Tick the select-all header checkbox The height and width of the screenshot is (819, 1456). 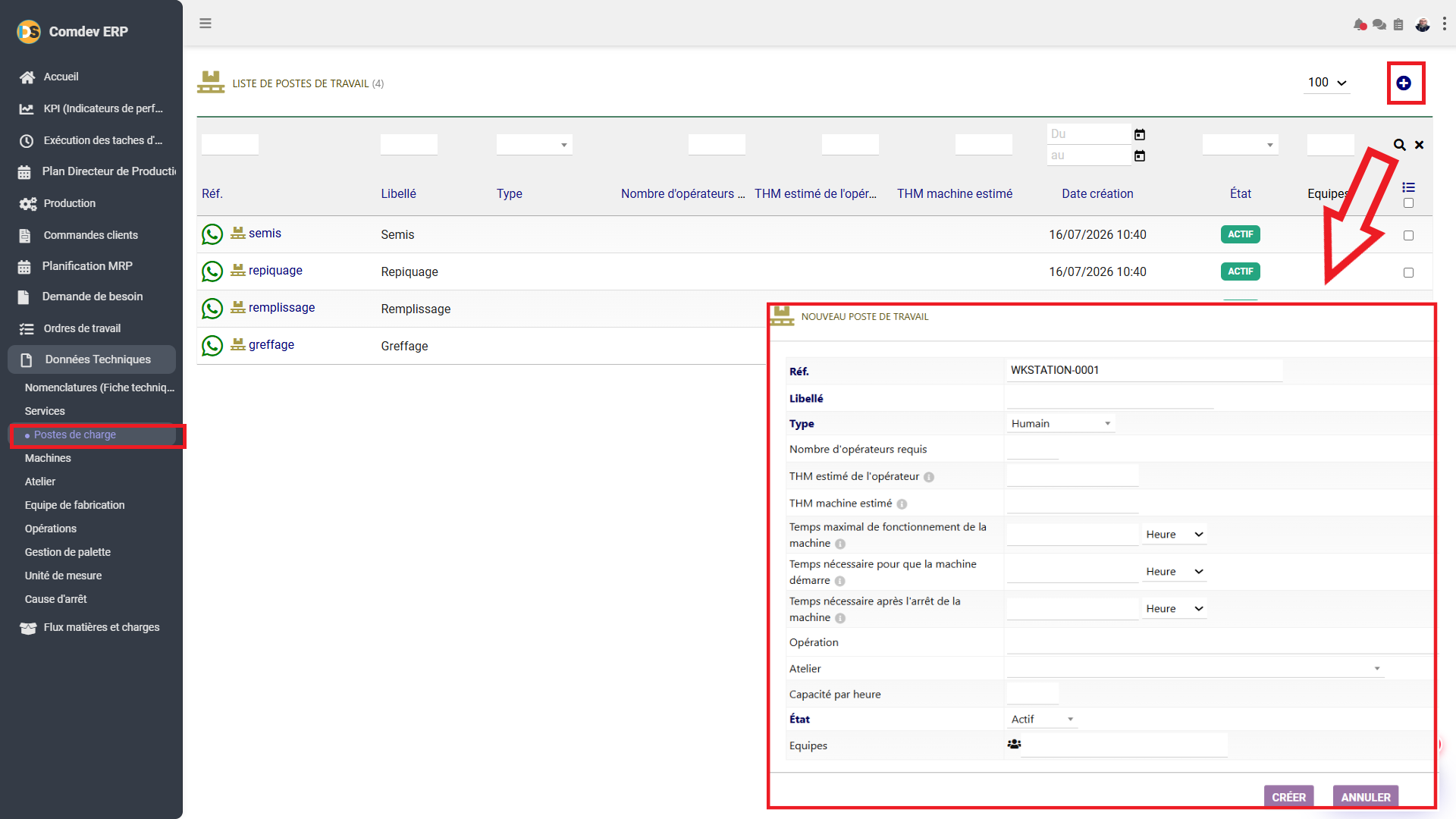pyautogui.click(x=1408, y=203)
